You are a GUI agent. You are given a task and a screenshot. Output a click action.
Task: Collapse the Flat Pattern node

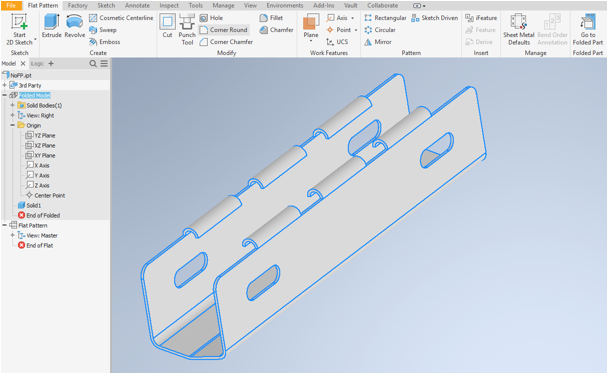[x=5, y=225]
